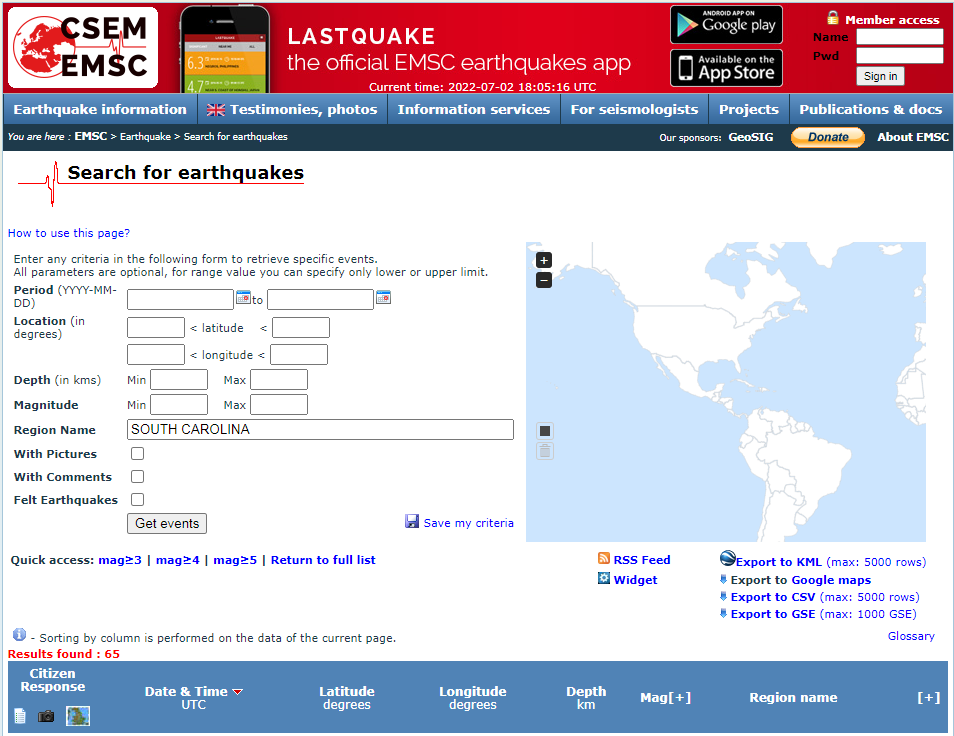Screen dimensions: 954x736
Task: Open How to use this page link
Action: tap(69, 233)
